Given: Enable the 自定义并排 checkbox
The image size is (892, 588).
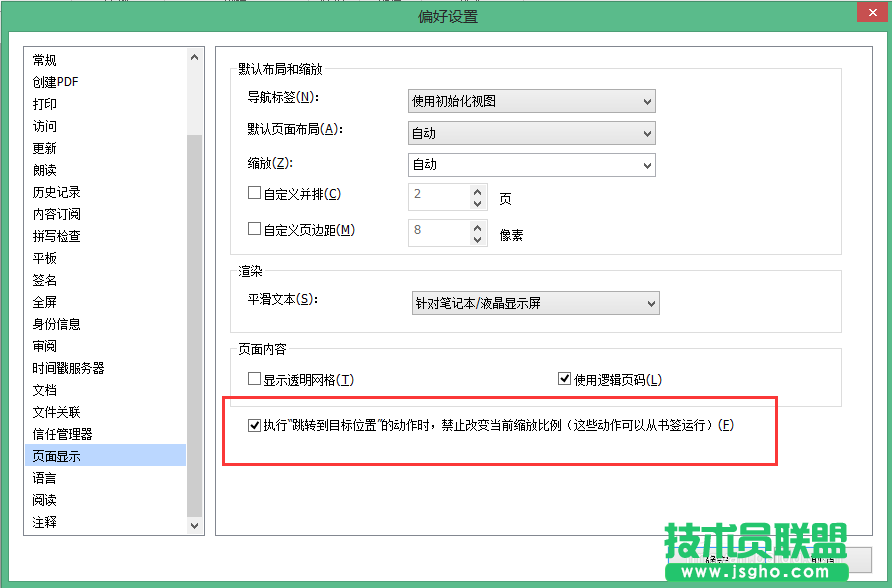Looking at the screenshot, I should click(x=254, y=193).
